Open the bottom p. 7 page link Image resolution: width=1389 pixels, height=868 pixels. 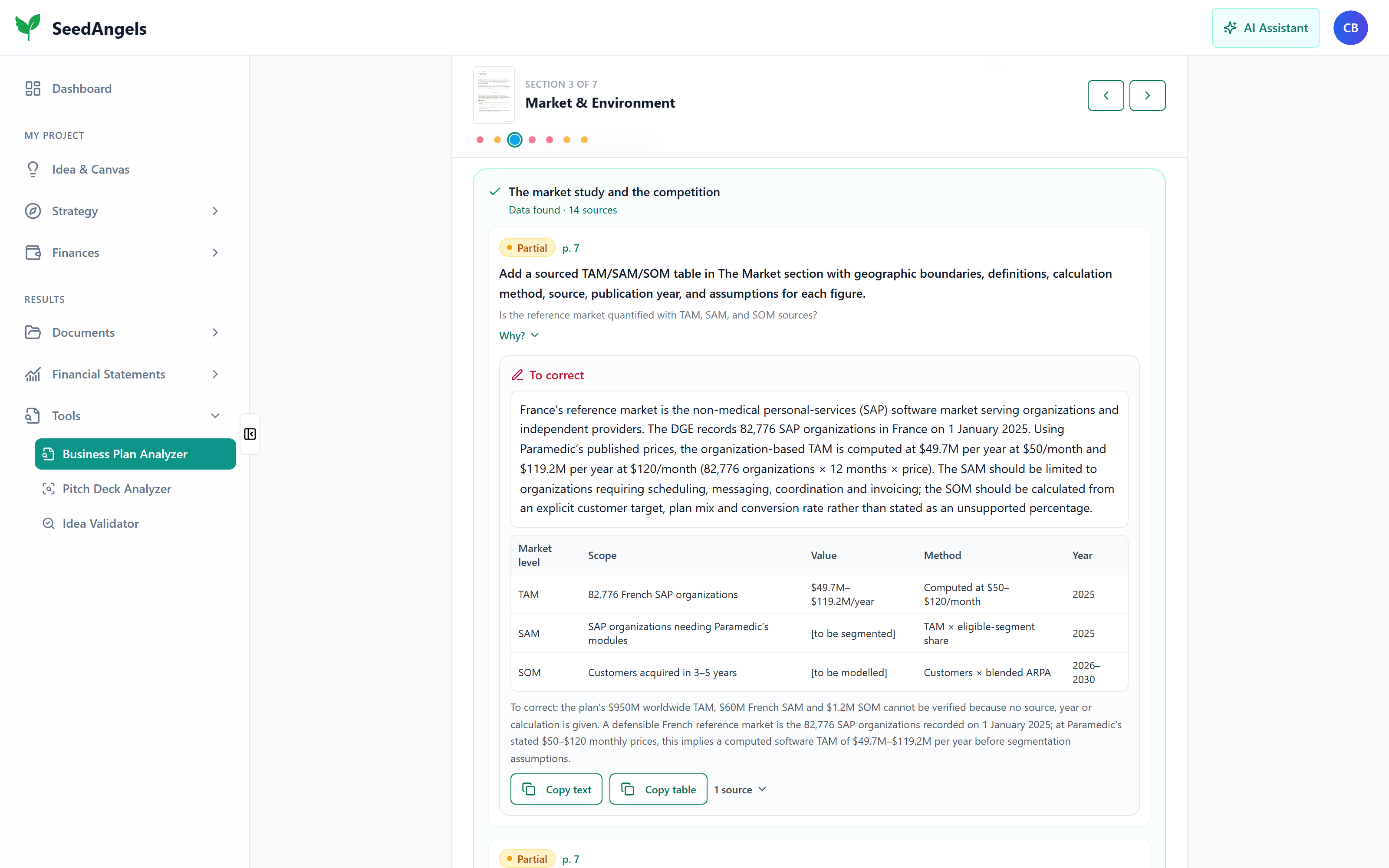point(570,859)
